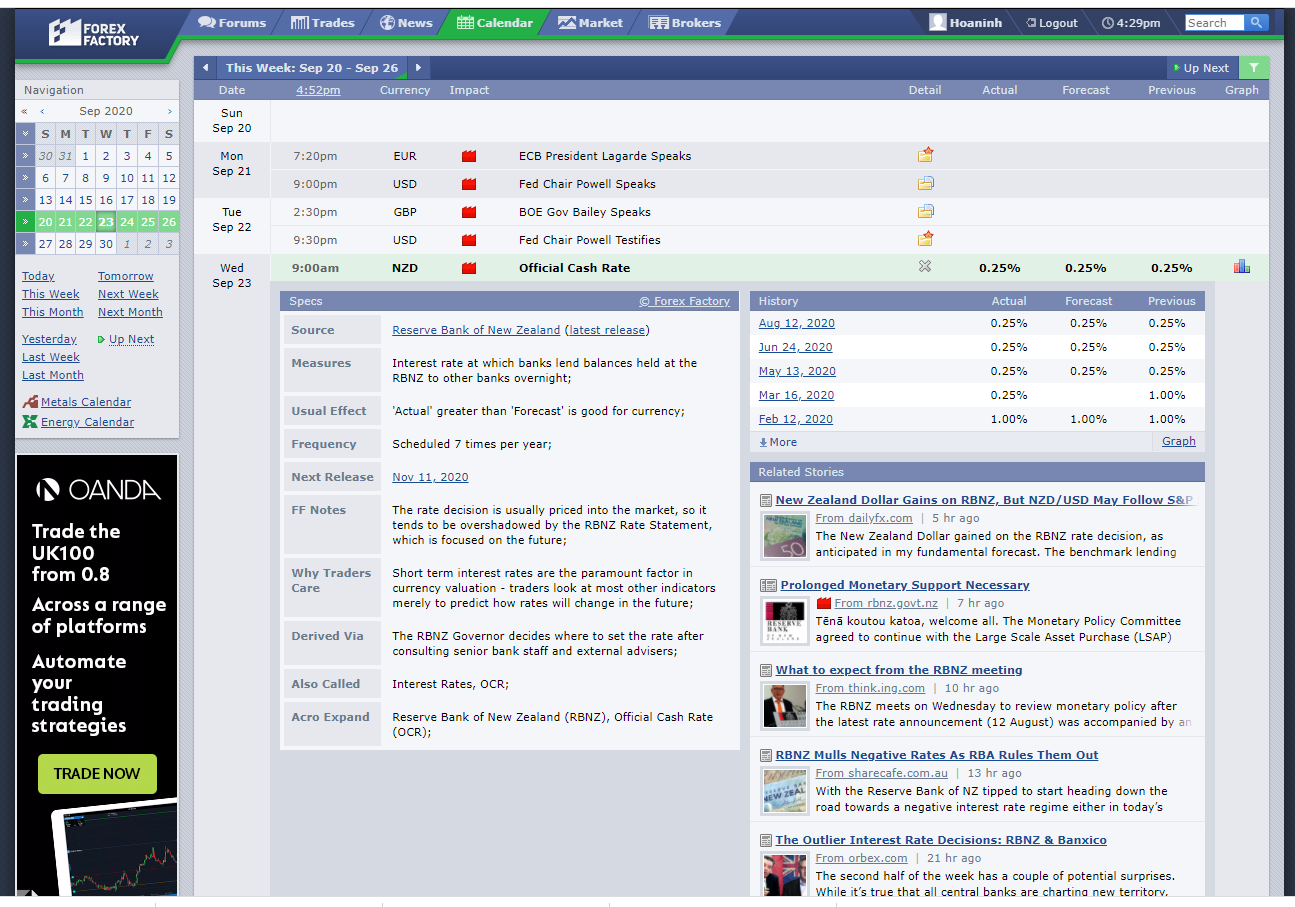Open the history Graph link
Screen dimensions: 1295x907
click(x=1179, y=441)
